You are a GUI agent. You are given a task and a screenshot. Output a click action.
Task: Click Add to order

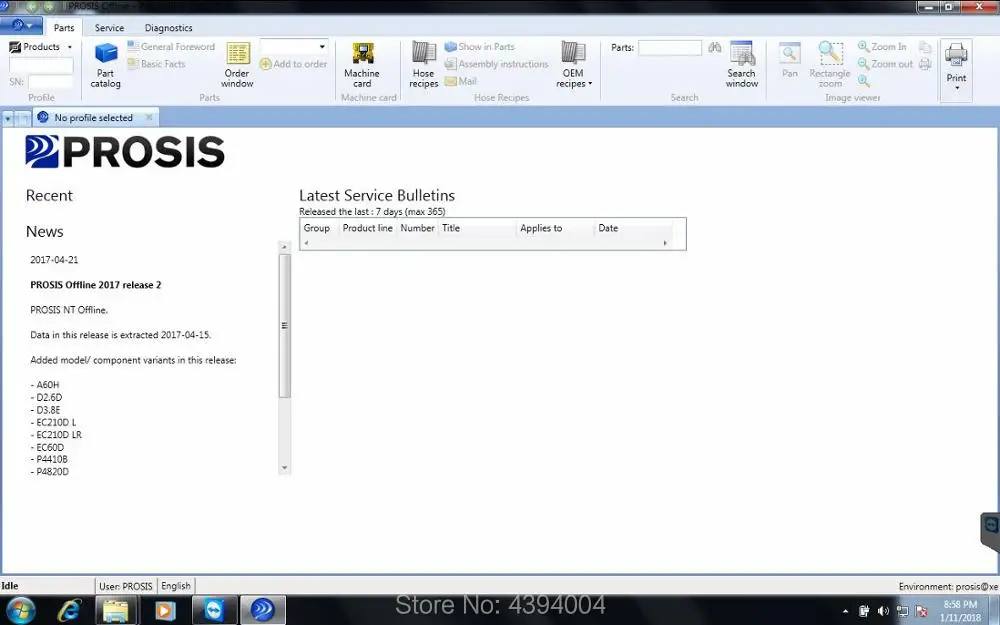pyautogui.click(x=293, y=64)
